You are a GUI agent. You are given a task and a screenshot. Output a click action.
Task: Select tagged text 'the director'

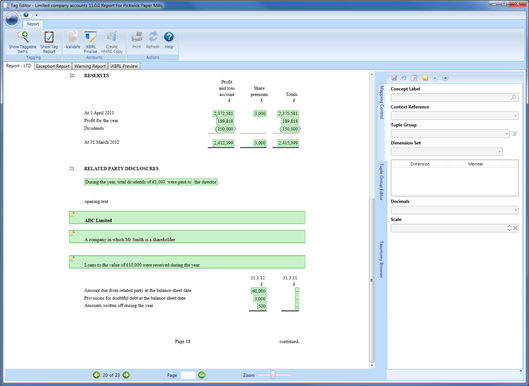tap(205, 182)
